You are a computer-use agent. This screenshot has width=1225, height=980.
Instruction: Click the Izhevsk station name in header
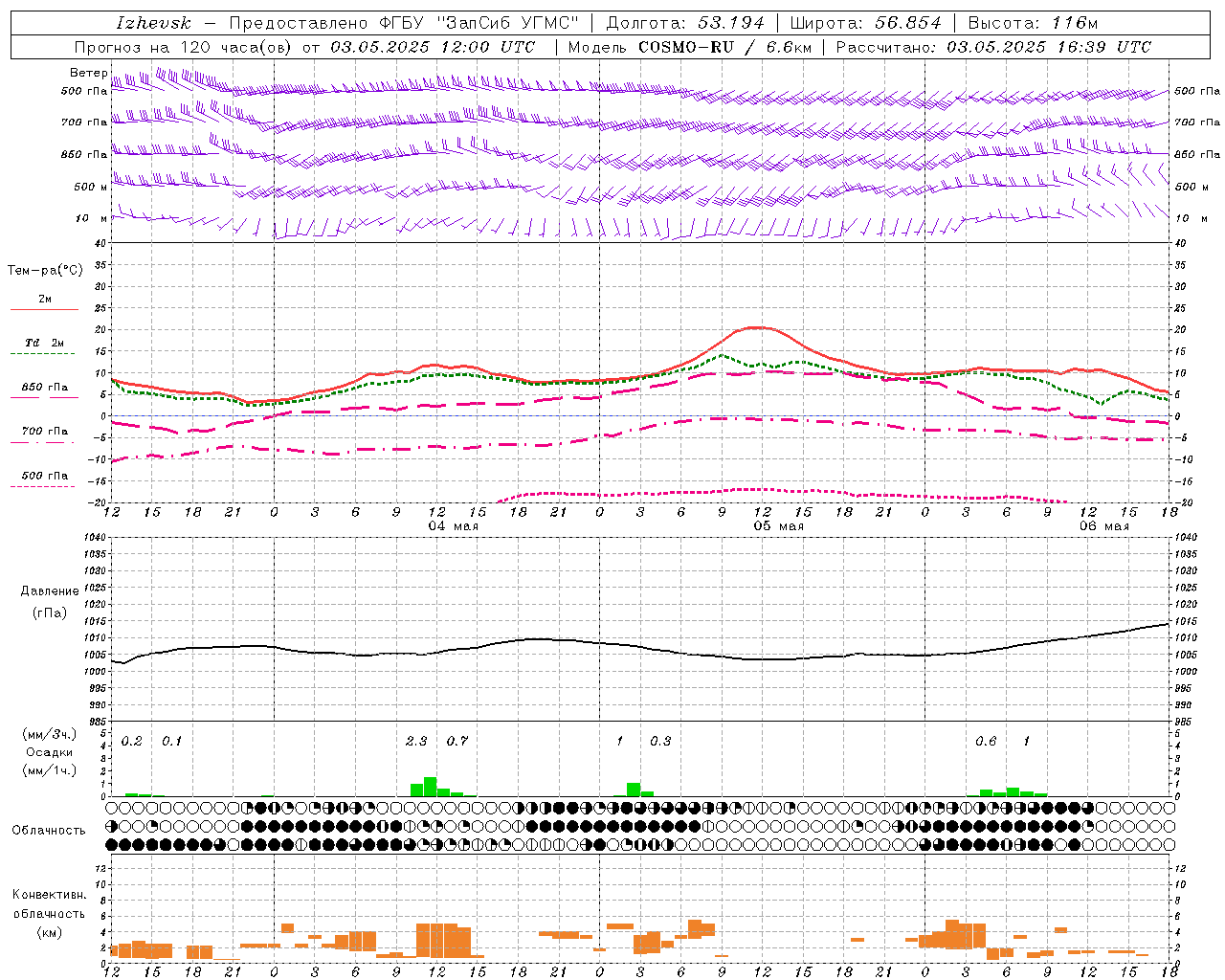(x=153, y=23)
